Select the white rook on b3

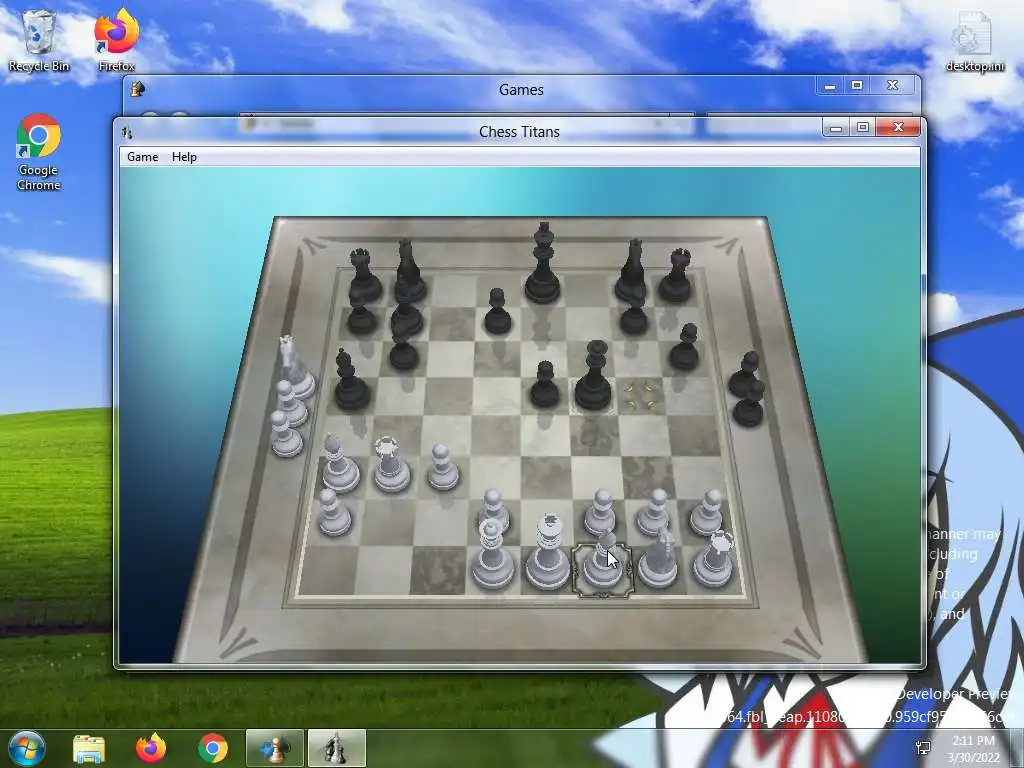pos(391,465)
